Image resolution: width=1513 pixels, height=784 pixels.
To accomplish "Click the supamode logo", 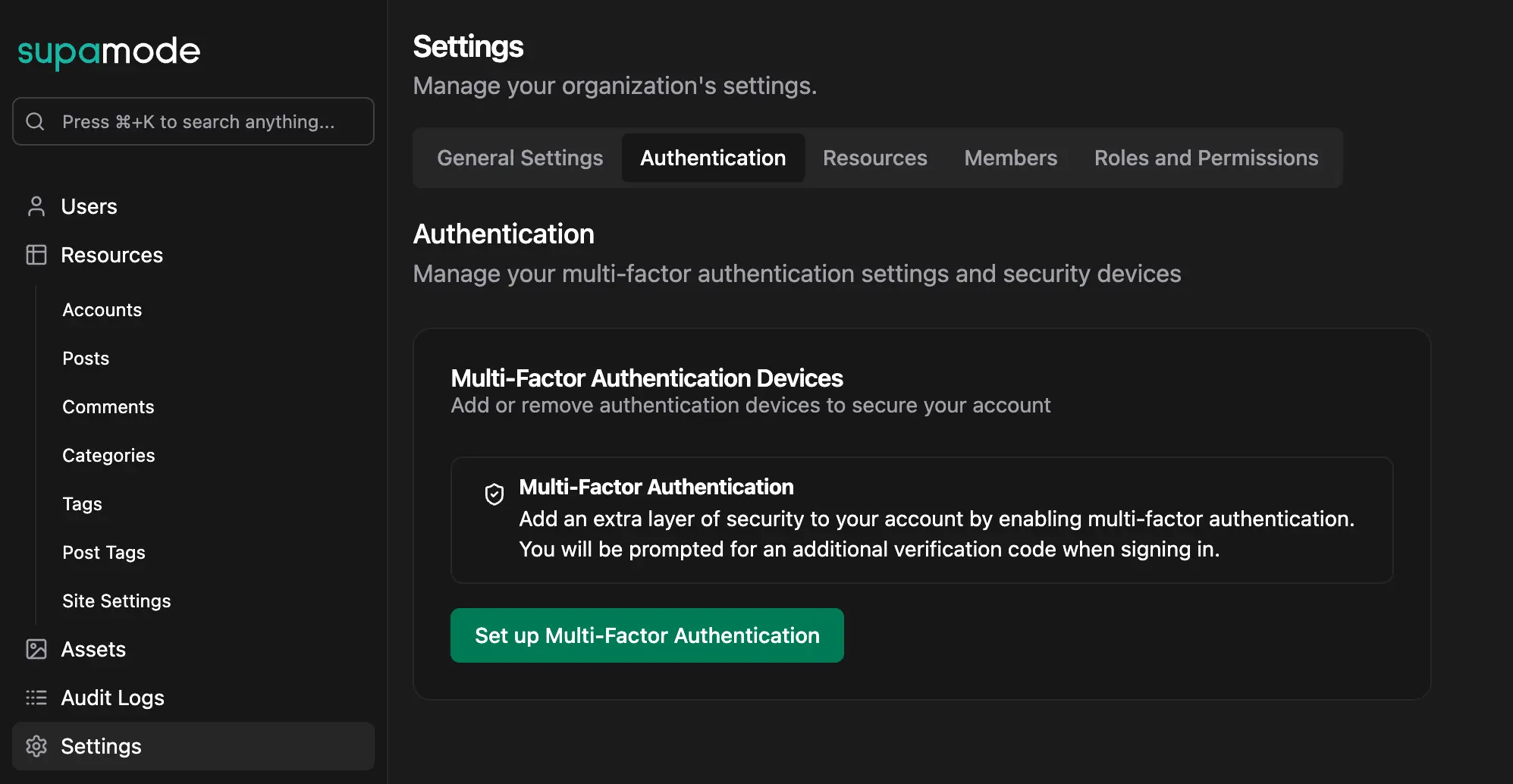I will pyautogui.click(x=108, y=51).
